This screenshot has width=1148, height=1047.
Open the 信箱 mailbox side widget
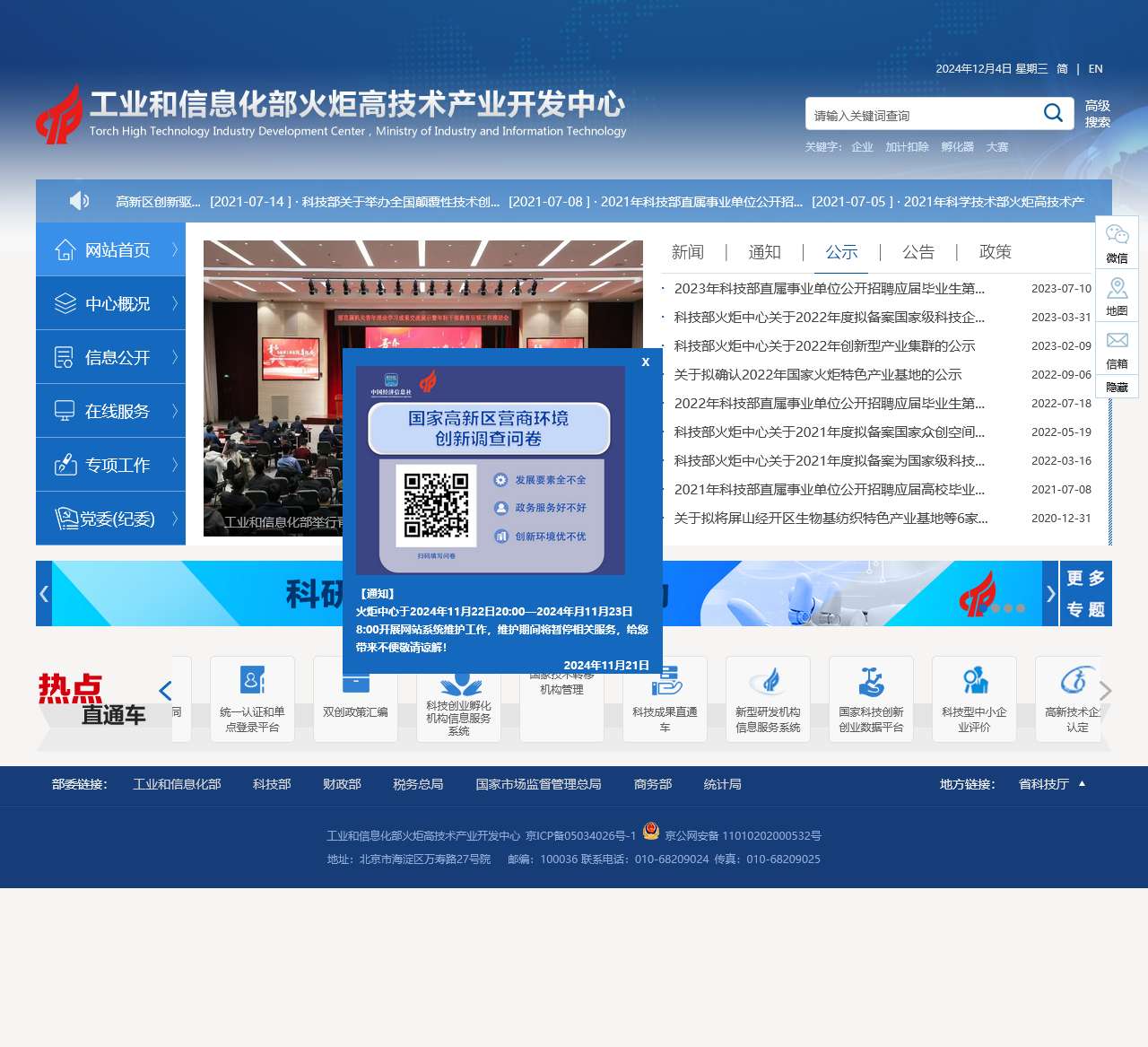tap(1117, 348)
